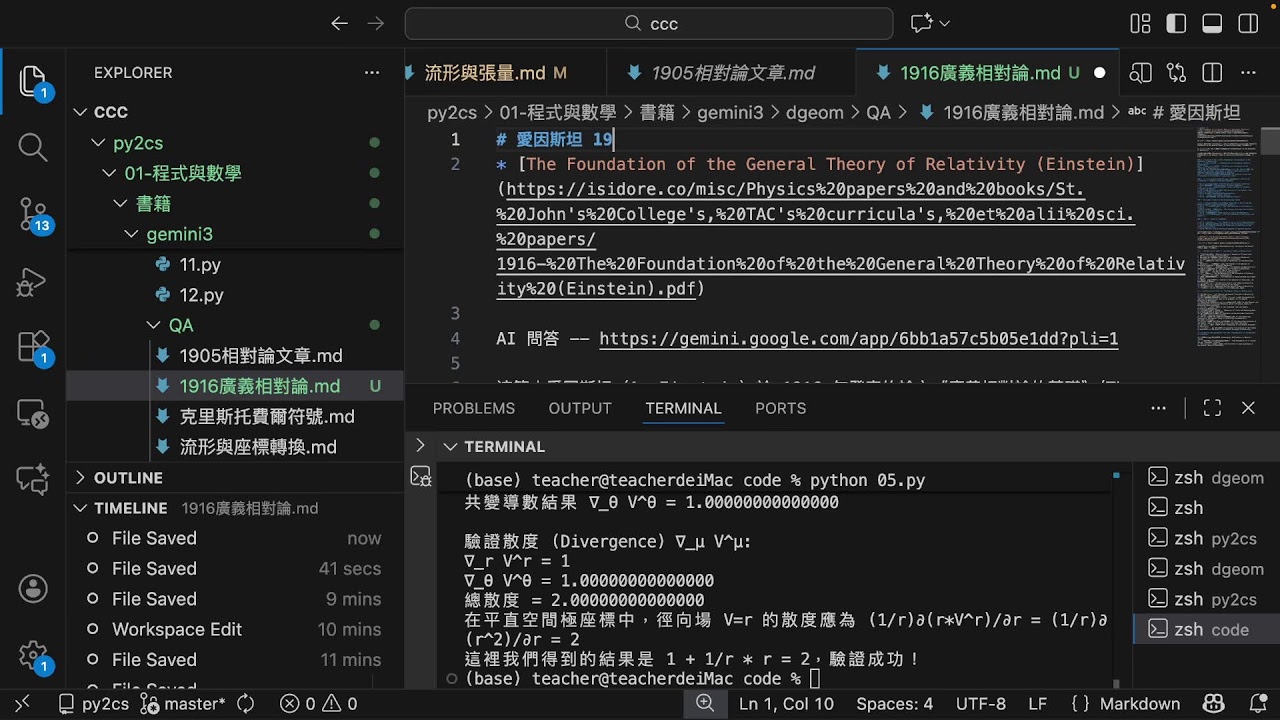Open Remote Explorer in the activity bar
This screenshot has width=1280, height=720.
pyautogui.click(x=33, y=413)
